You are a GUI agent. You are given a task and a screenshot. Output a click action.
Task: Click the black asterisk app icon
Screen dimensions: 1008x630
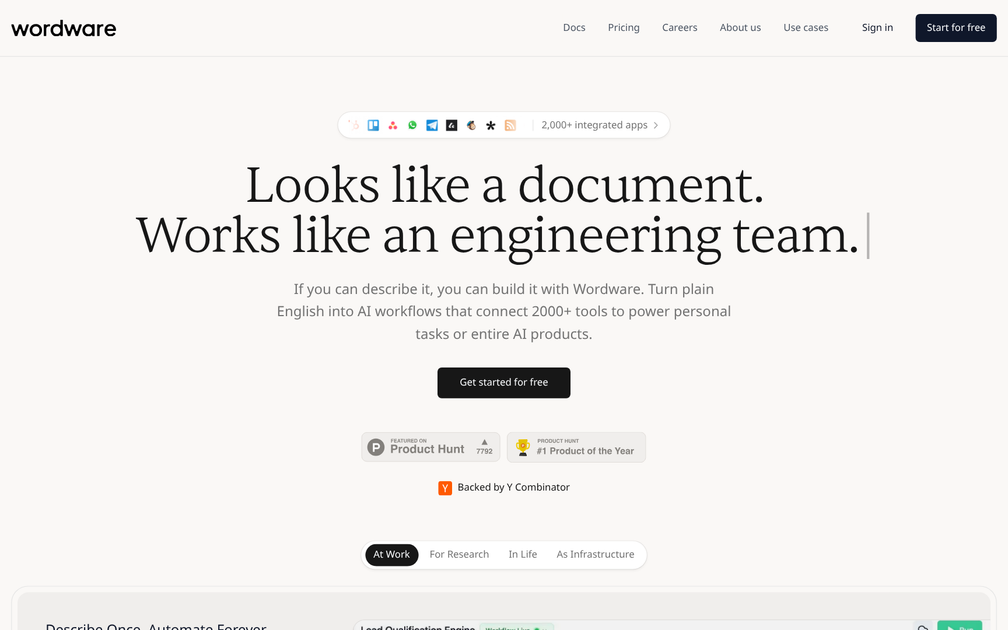coord(490,124)
